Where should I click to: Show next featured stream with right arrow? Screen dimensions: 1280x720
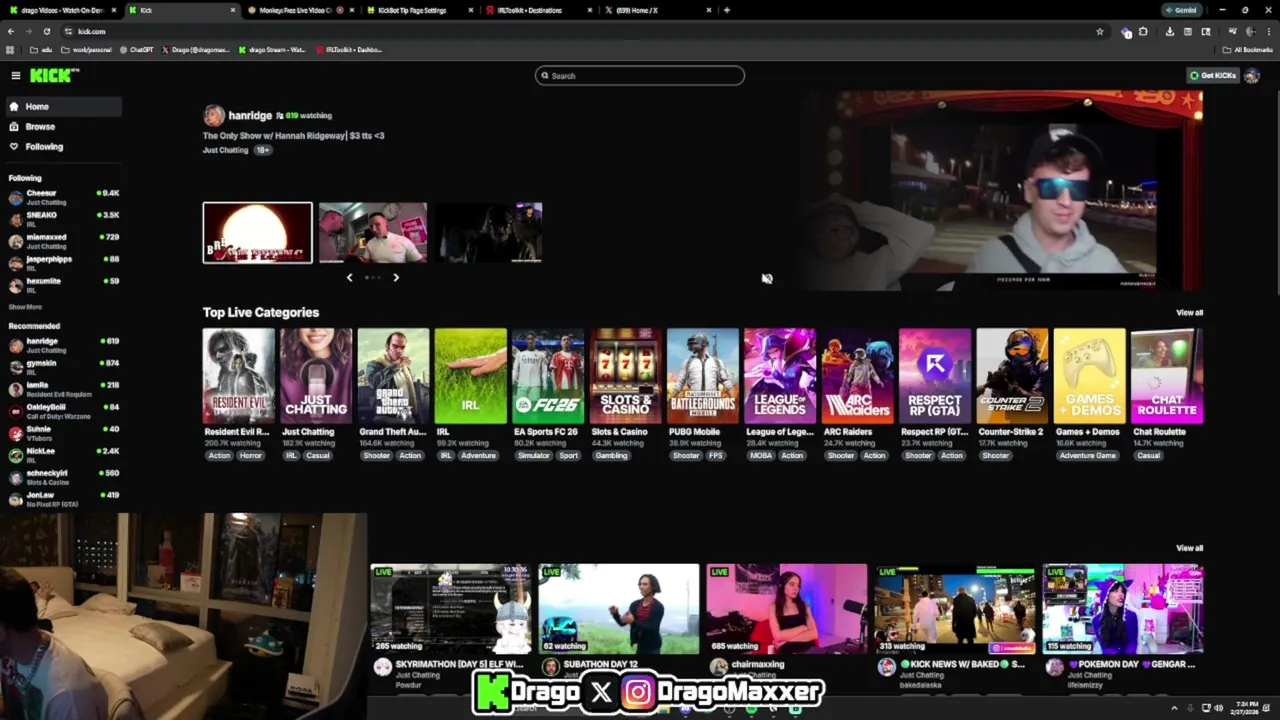pos(396,277)
